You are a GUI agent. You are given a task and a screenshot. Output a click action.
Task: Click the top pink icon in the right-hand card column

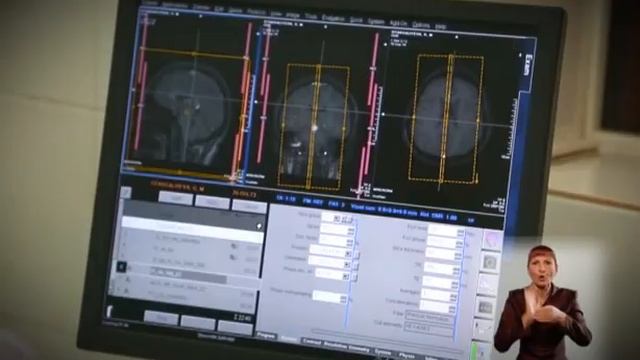pos(492,240)
